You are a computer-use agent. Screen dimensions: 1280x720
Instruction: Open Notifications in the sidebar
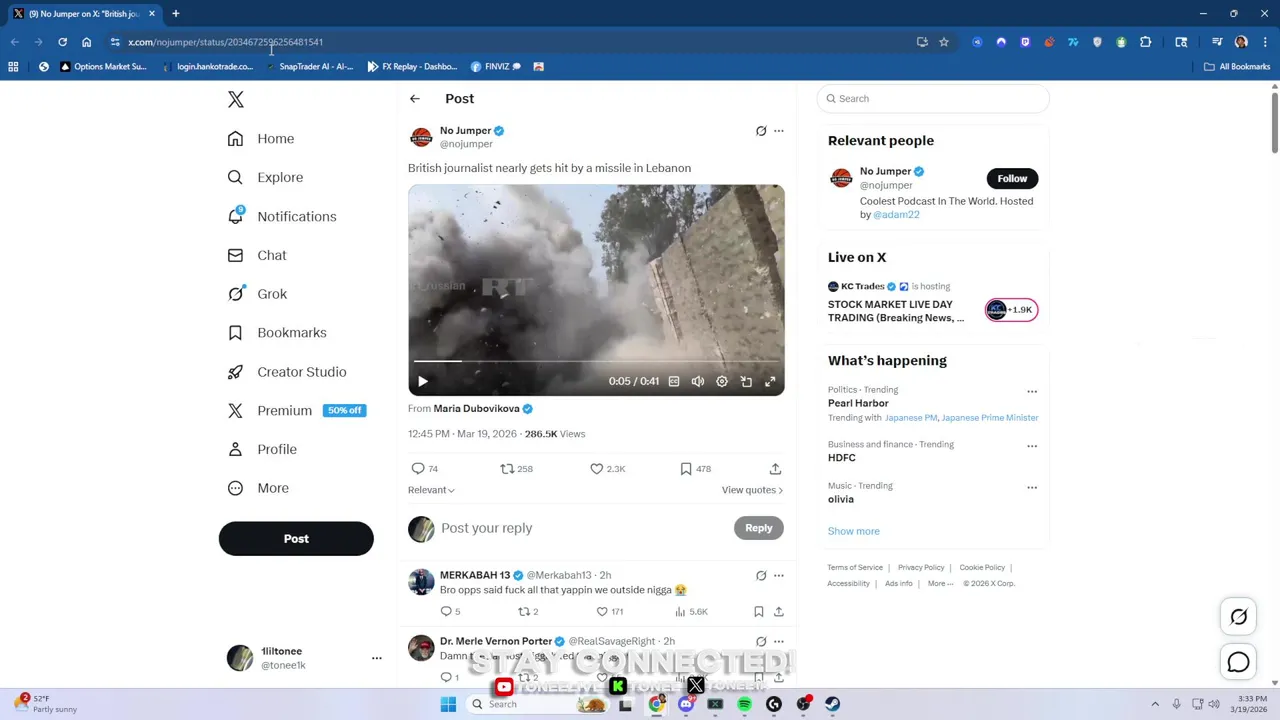(x=282, y=216)
